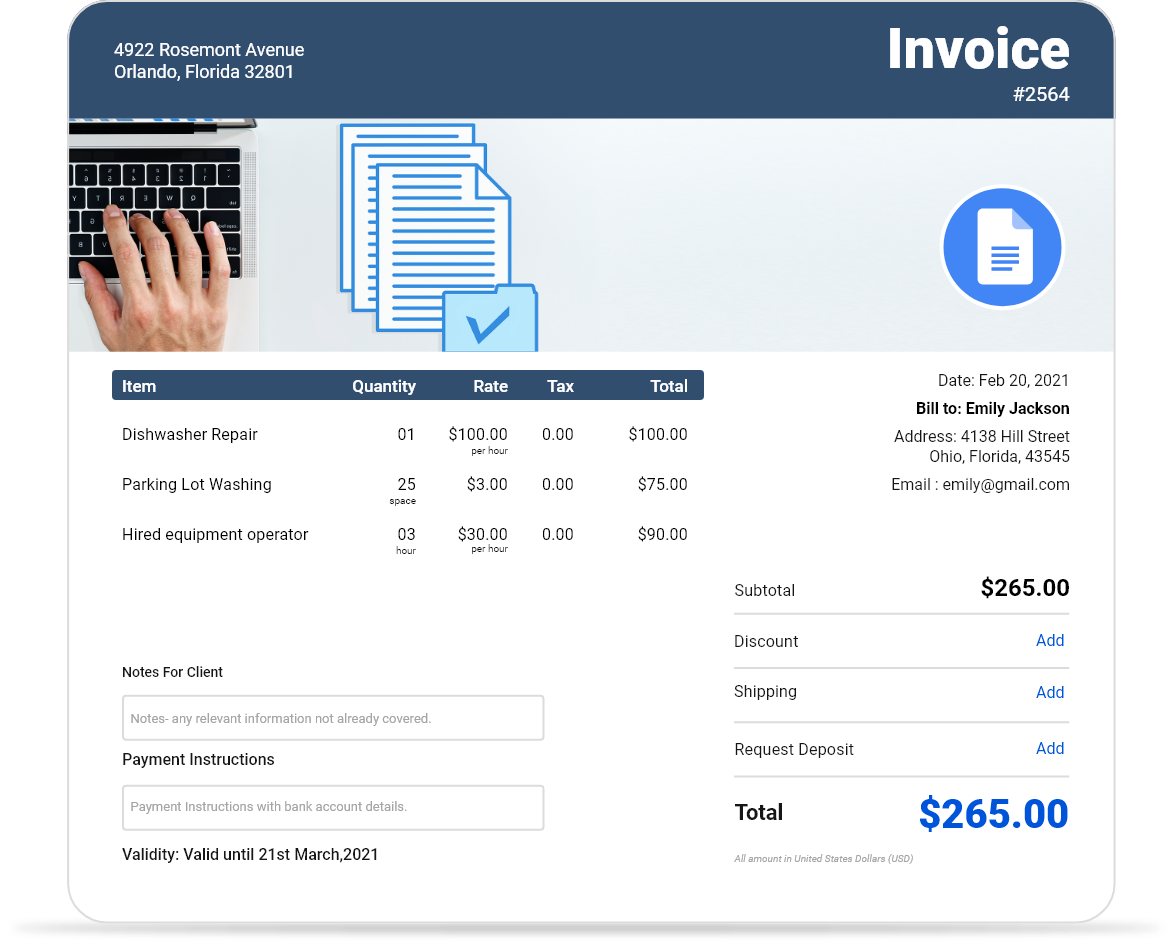Select the Item column header
Image resolution: width=1174 pixels, height=944 pixels.
139,386
